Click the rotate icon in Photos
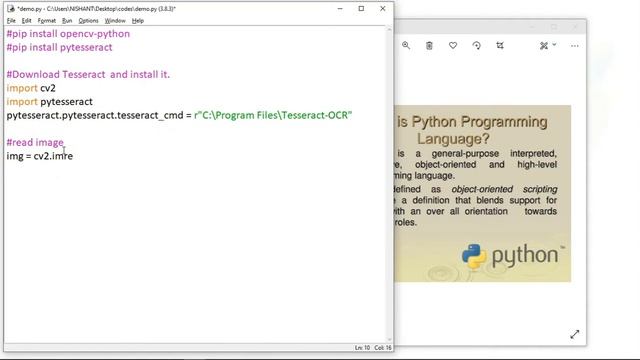Viewport: 640px width, 360px height. point(476,45)
